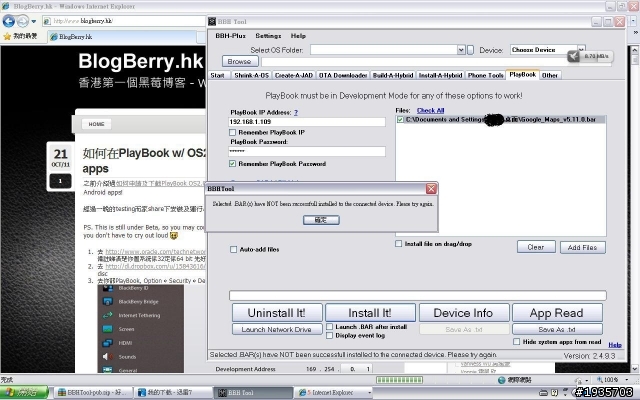Click the Internet Explorer forward arrow
The image size is (640, 400).
pos(23,21)
